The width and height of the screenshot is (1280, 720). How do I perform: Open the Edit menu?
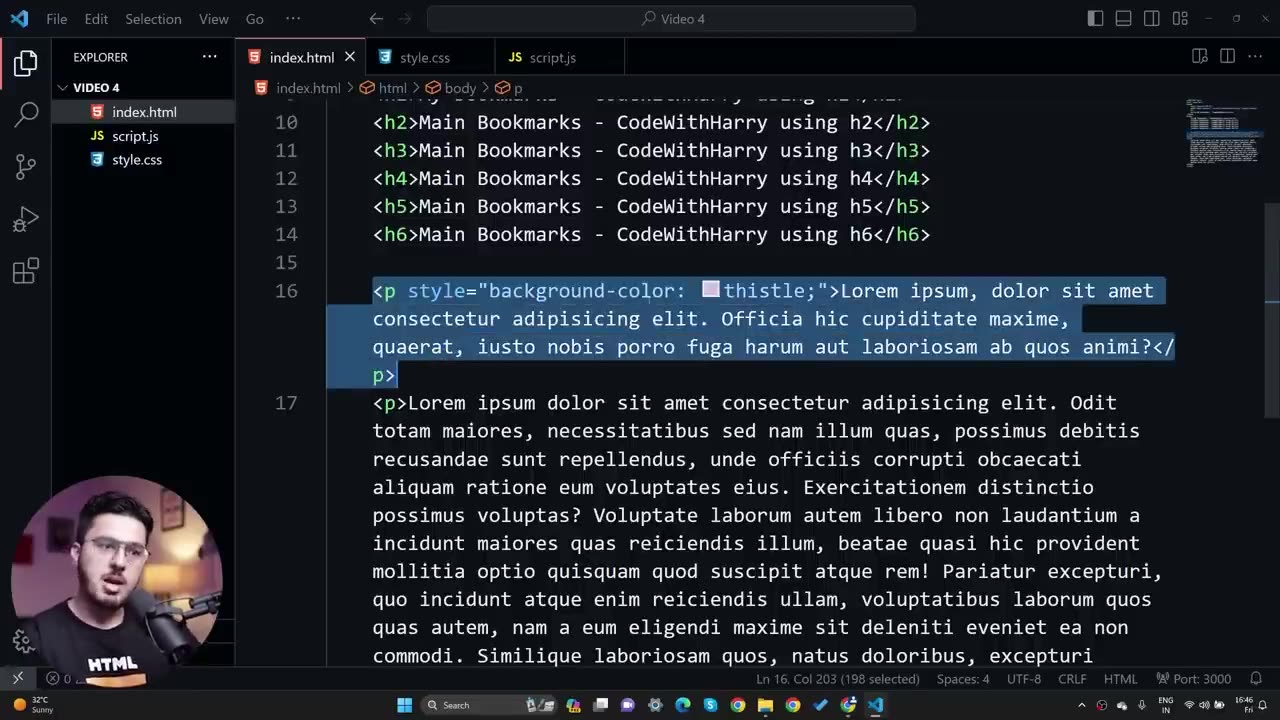pos(96,19)
